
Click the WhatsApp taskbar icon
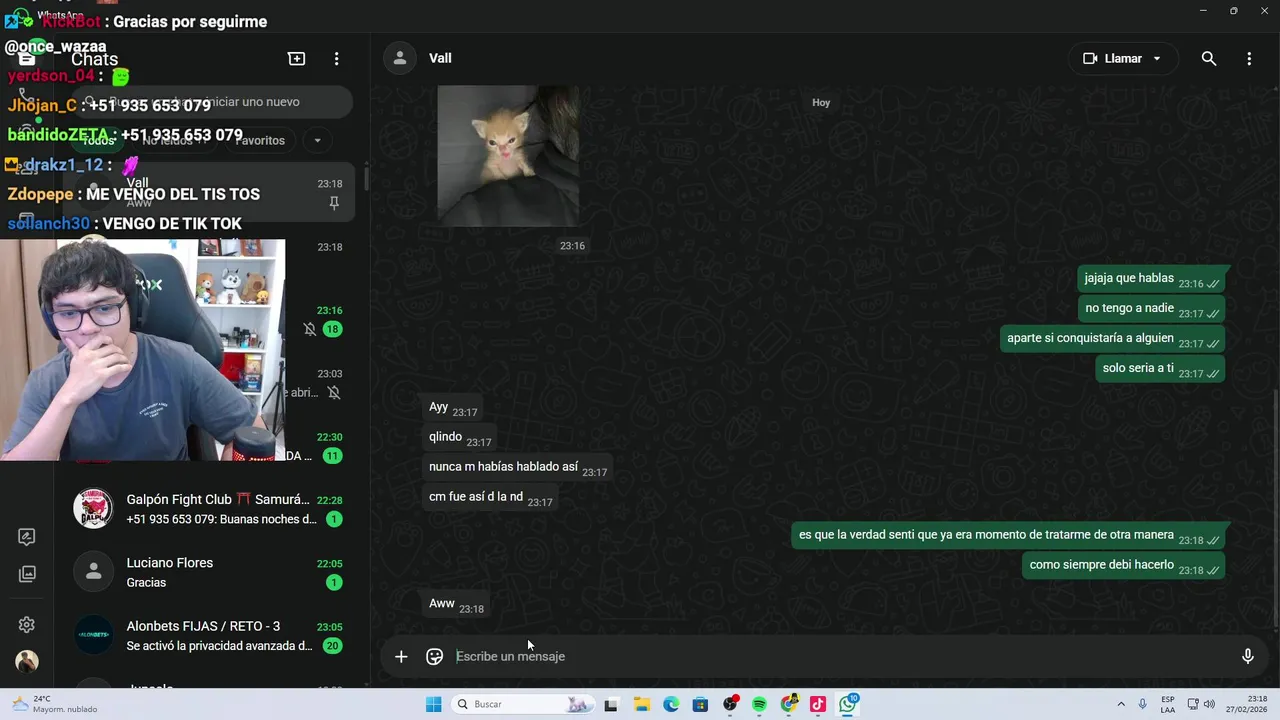[x=848, y=705]
